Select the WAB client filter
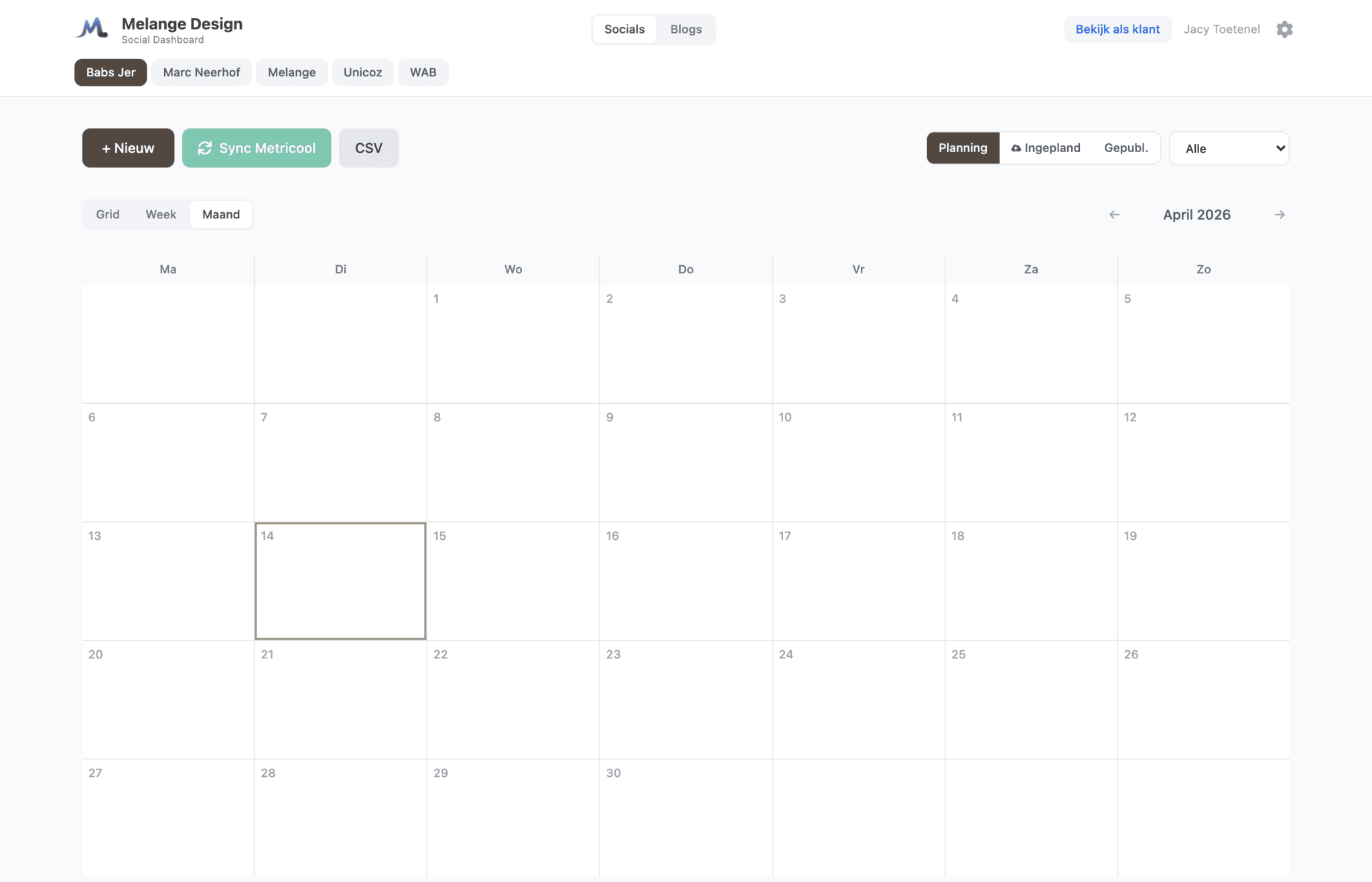 [423, 72]
